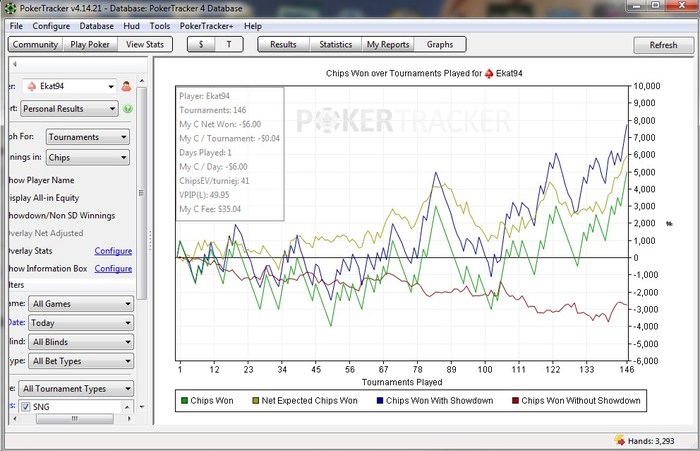Open the Date Today dropdown
This screenshot has width=700, height=451.
point(81,323)
